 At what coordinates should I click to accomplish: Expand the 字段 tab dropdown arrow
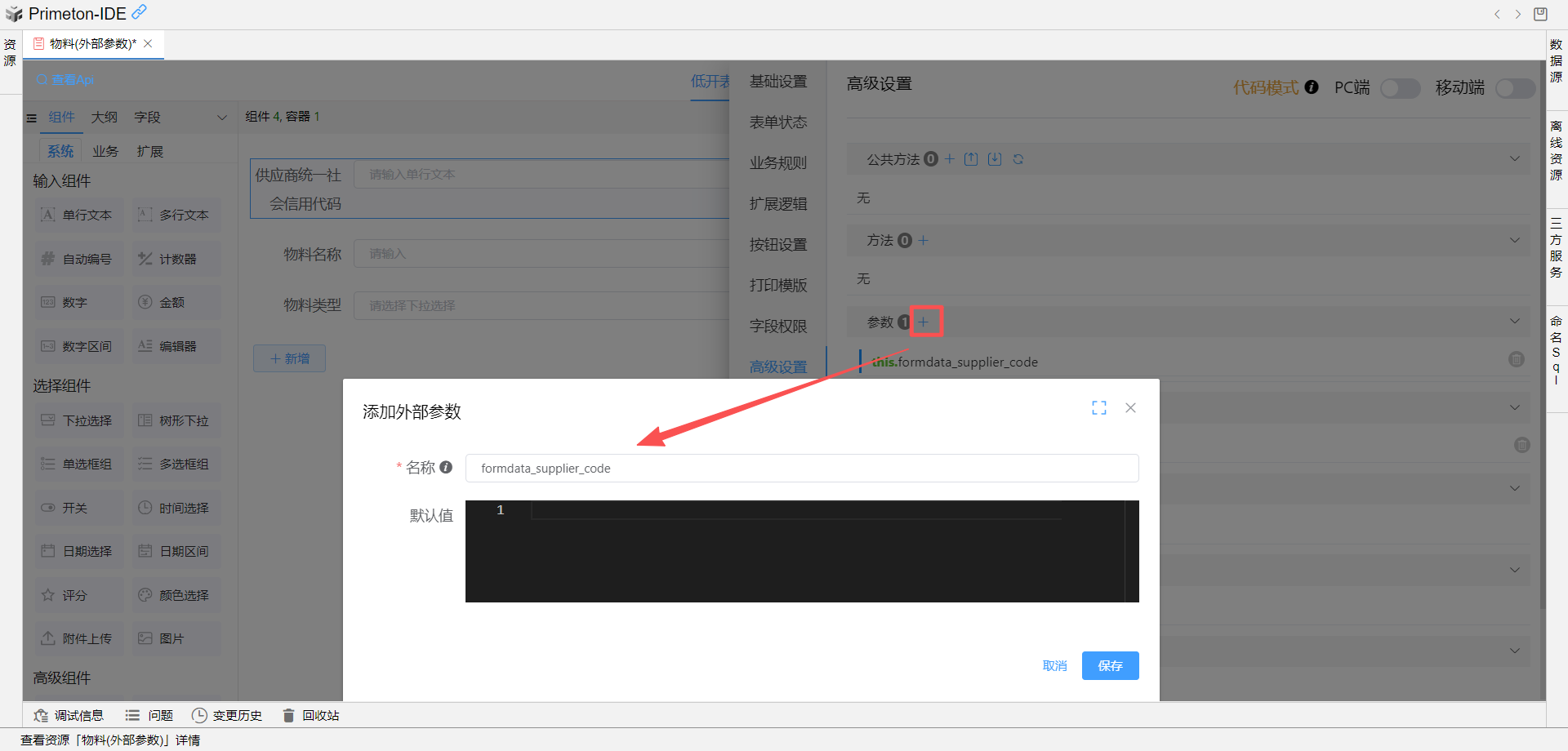pyautogui.click(x=221, y=118)
